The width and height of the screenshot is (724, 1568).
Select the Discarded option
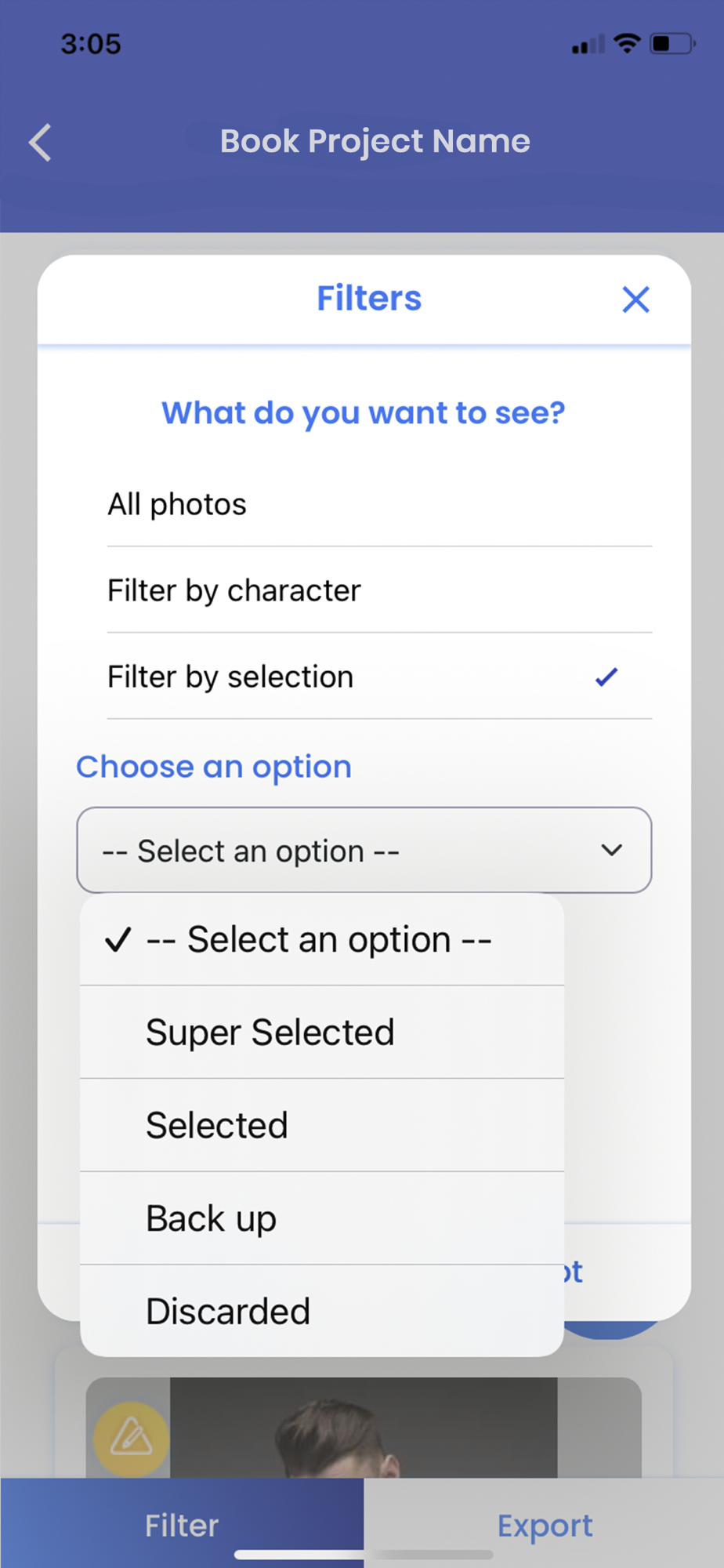tap(228, 1312)
